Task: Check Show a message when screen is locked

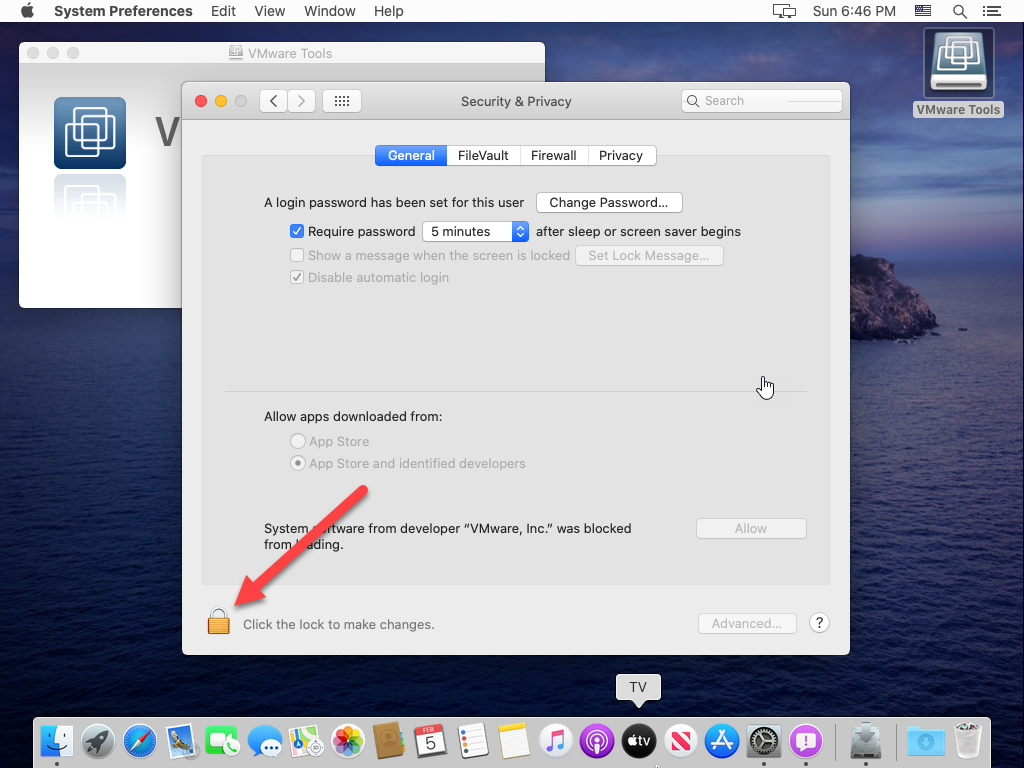Action: point(297,255)
